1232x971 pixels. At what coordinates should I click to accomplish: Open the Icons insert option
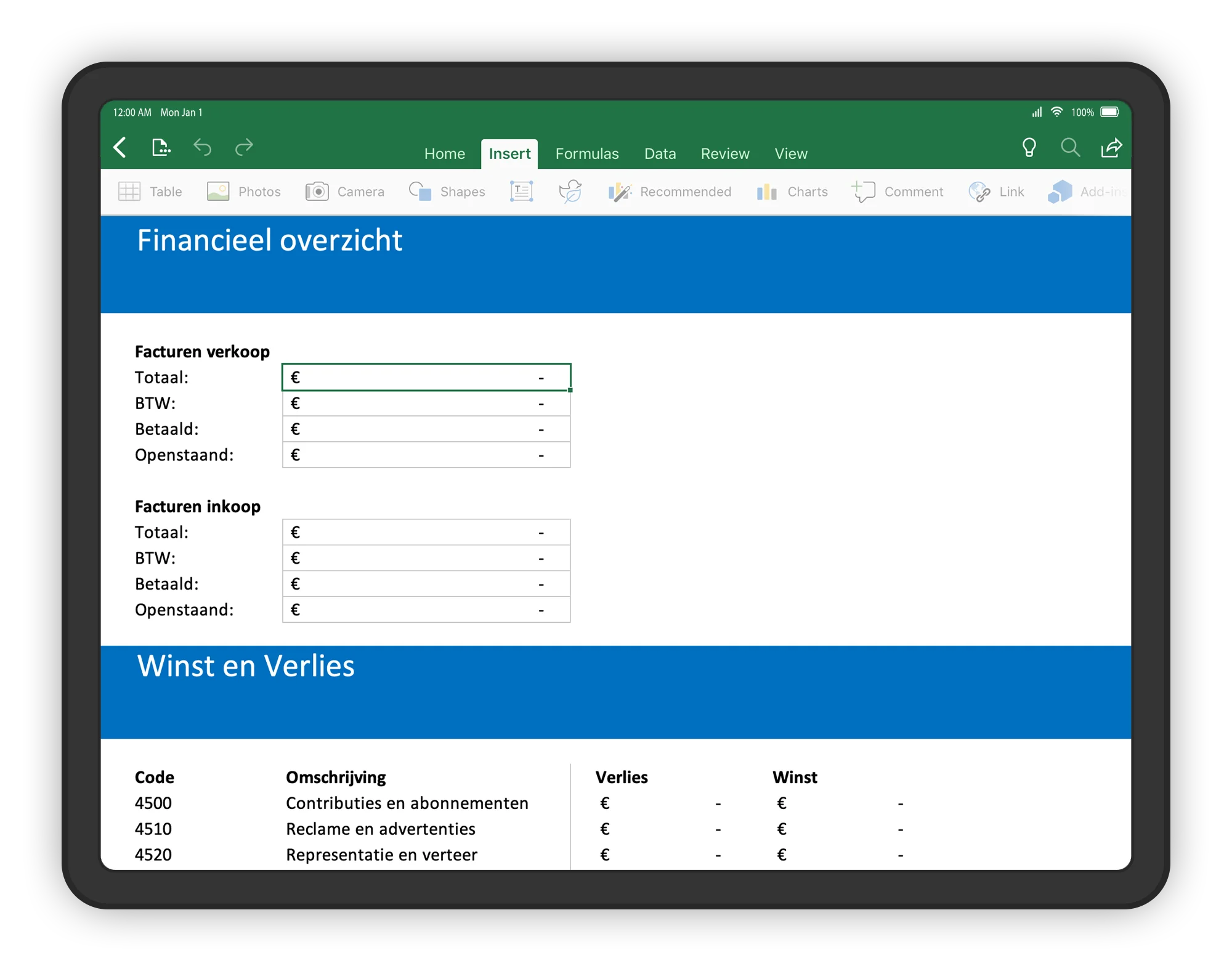tap(570, 192)
